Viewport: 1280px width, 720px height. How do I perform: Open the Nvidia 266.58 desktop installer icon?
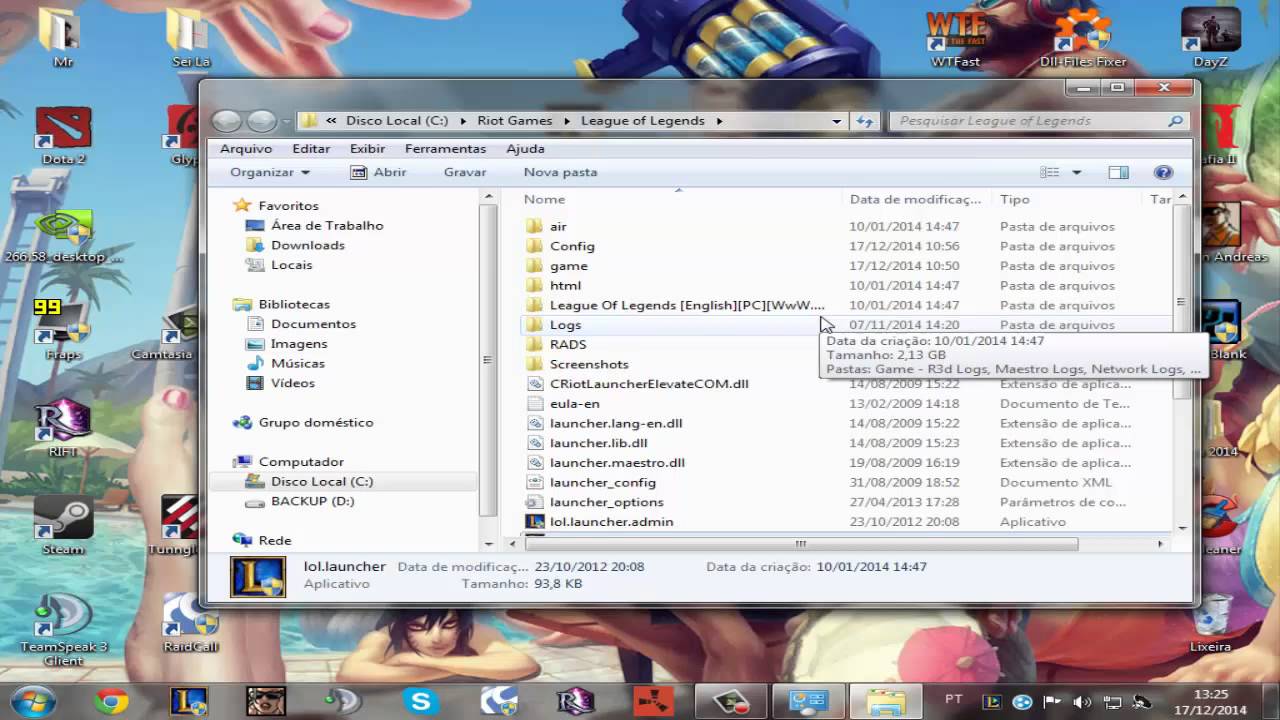(63, 235)
